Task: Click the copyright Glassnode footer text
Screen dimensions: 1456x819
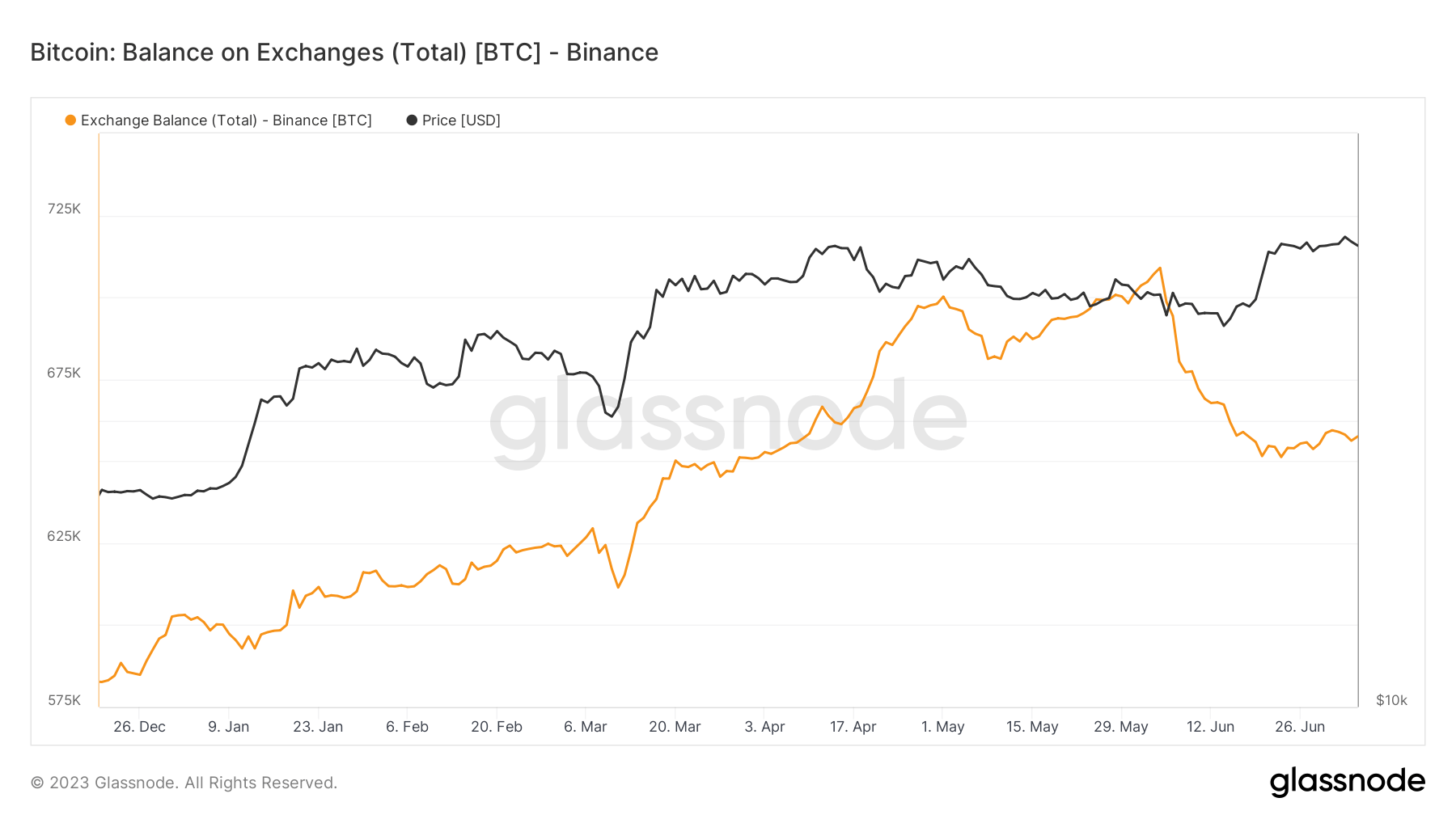Action: [x=184, y=783]
